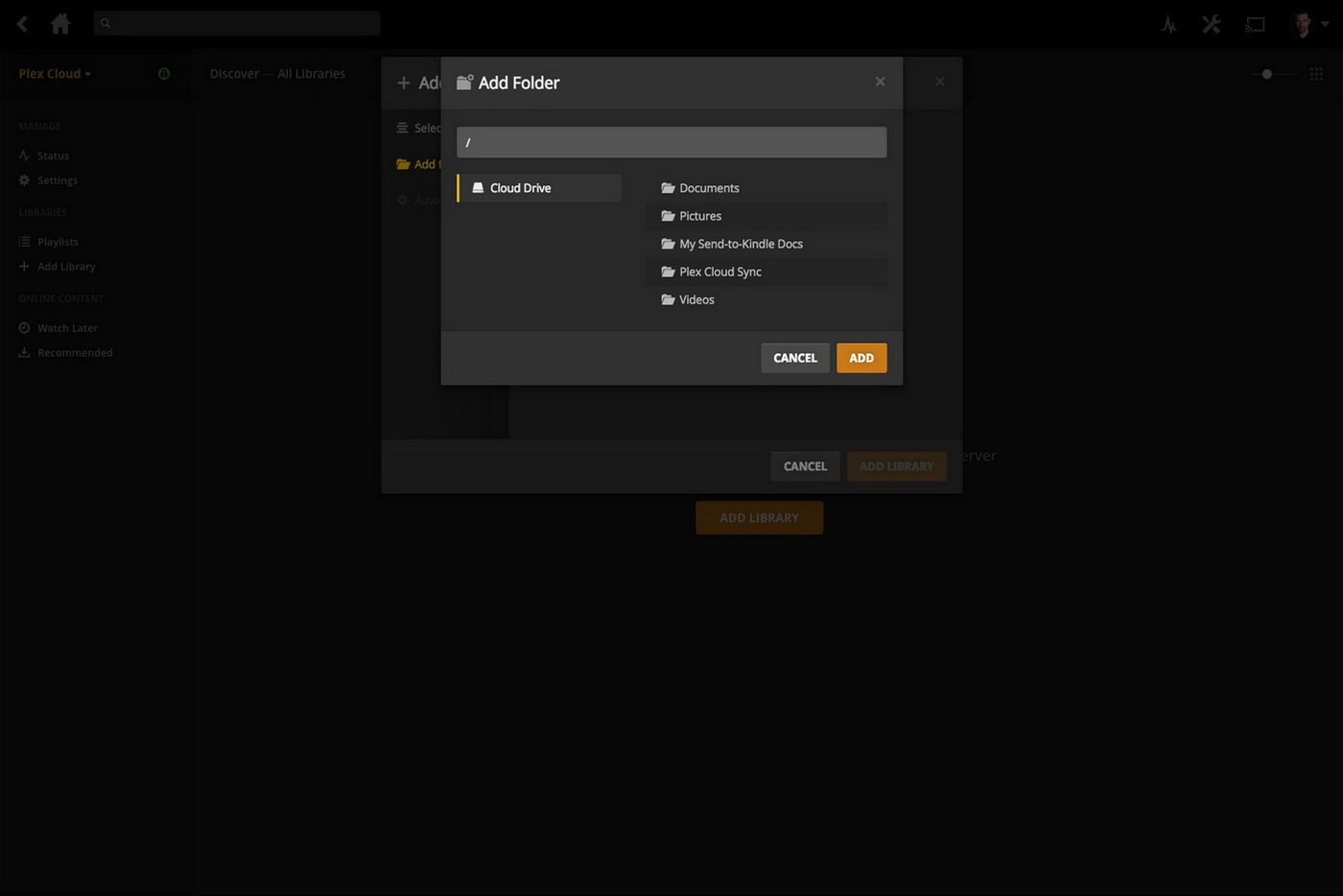Image resolution: width=1343 pixels, height=896 pixels.
Task: Open My Send-to-Kindle Docs folder
Action: pos(766,244)
